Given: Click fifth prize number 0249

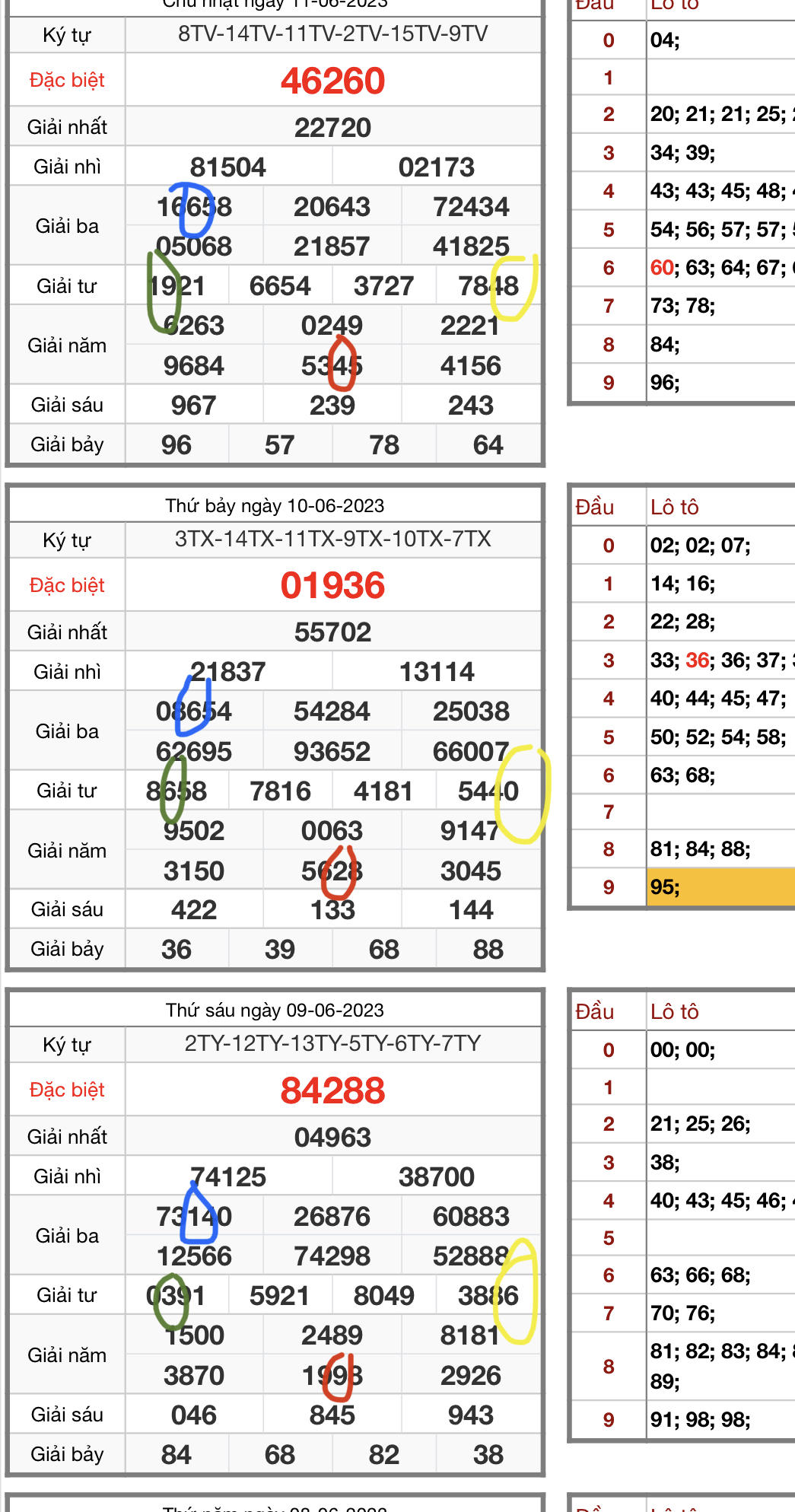Looking at the screenshot, I should coord(332,325).
